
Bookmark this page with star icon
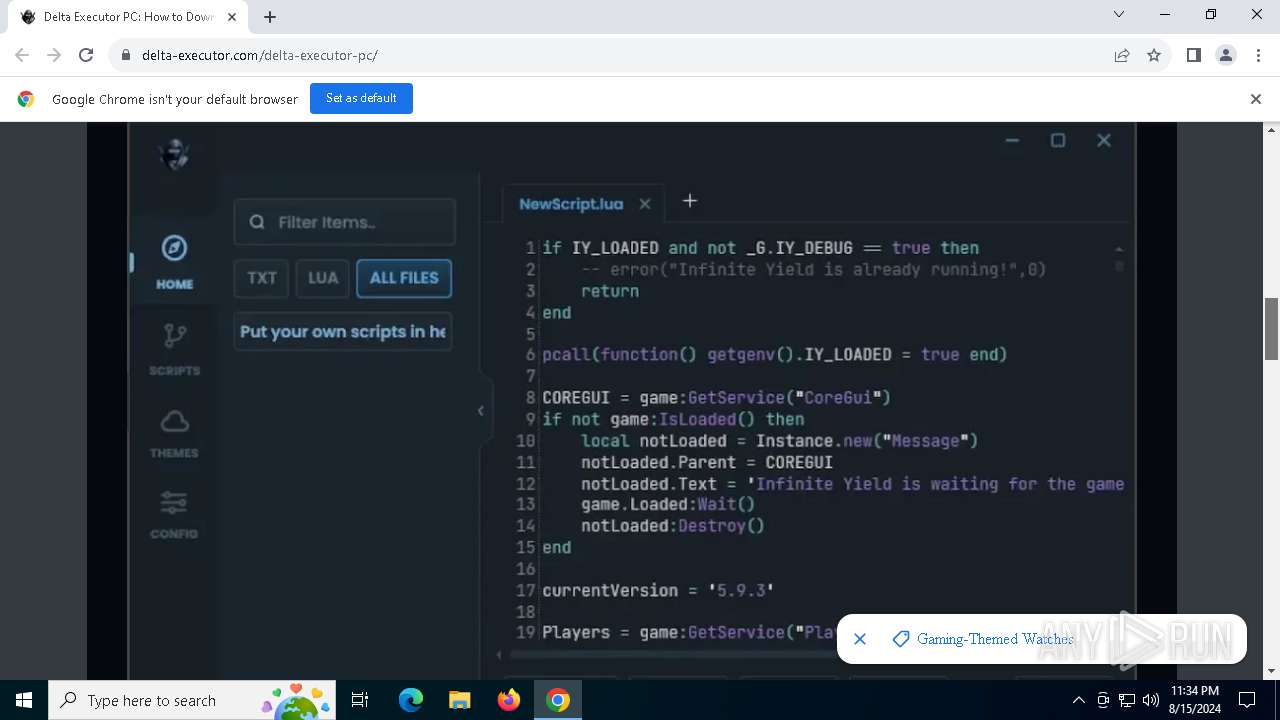[x=1154, y=56]
